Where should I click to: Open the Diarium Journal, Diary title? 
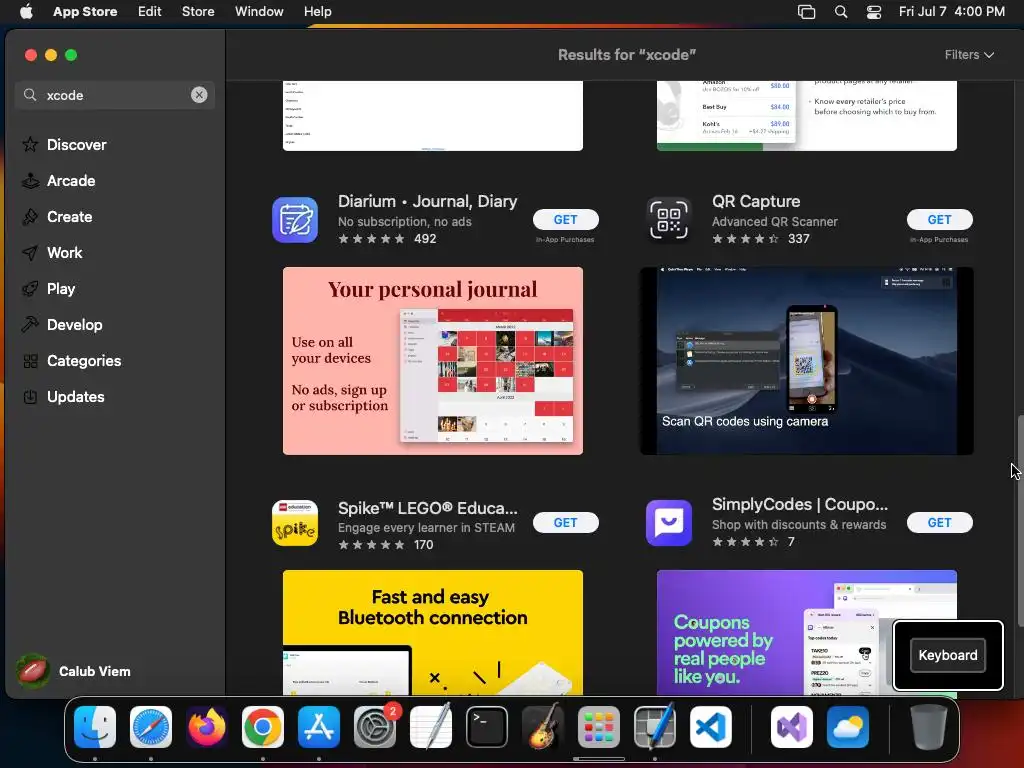(428, 201)
